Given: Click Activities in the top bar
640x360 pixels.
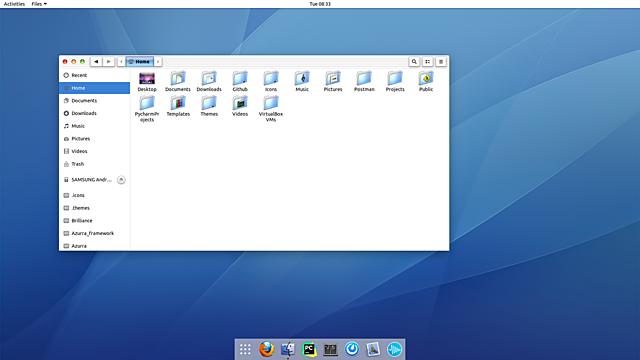Looking at the screenshot, I should (14, 4).
